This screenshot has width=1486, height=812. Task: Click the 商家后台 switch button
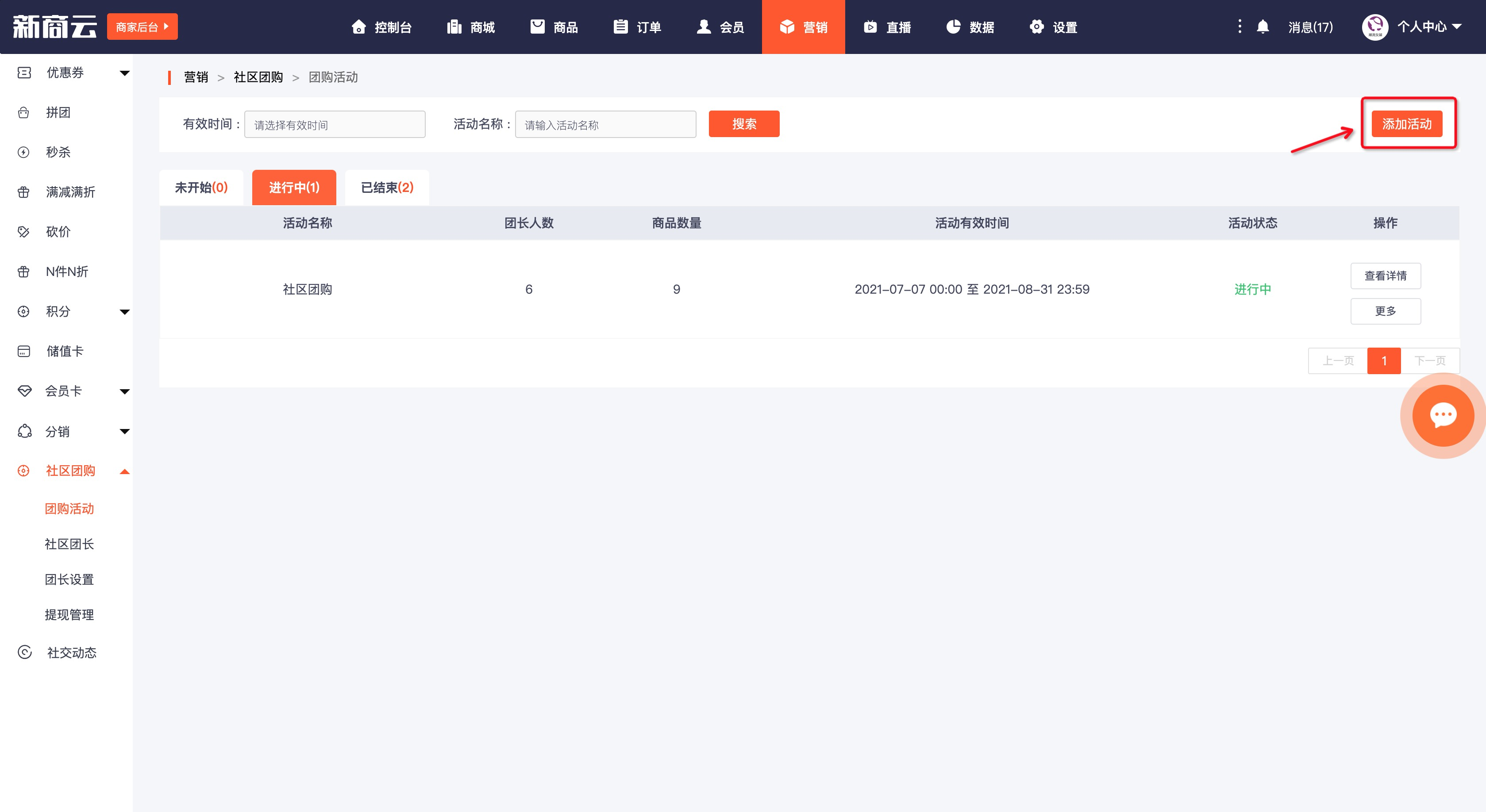pos(142,27)
